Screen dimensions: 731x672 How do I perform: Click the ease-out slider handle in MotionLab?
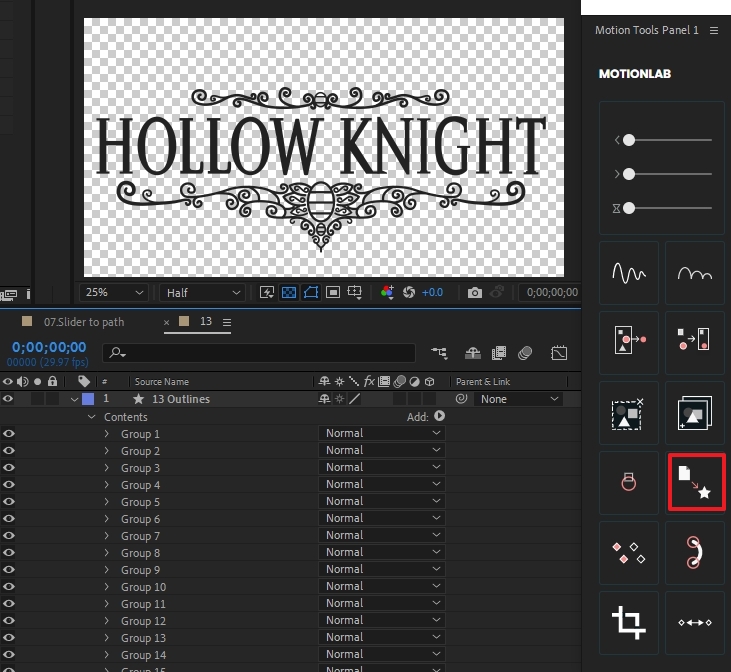[x=629, y=174]
